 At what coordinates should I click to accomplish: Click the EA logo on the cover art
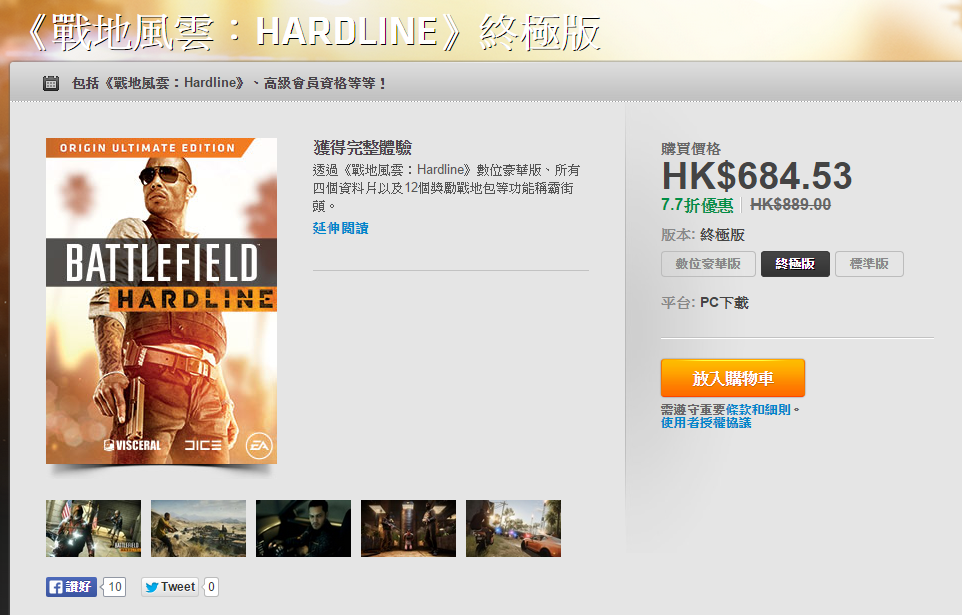259,446
